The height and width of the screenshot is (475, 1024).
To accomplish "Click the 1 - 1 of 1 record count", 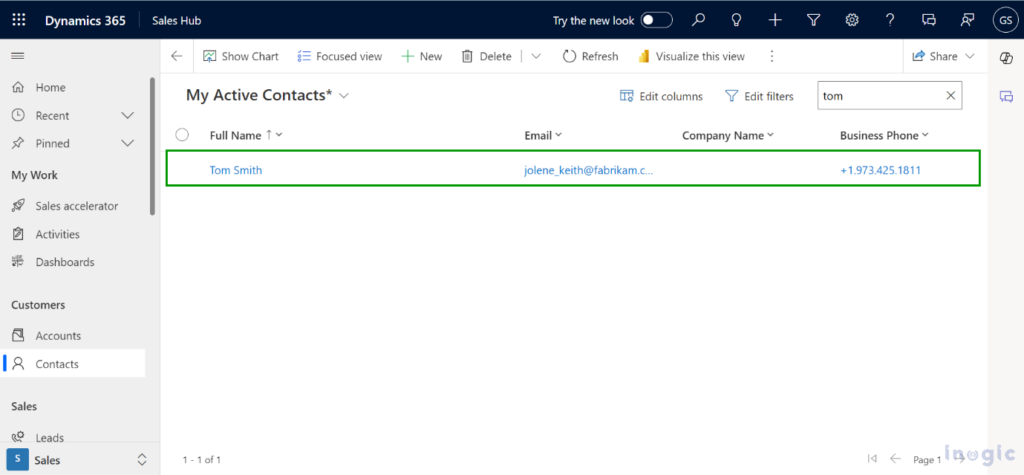I will tap(202, 460).
